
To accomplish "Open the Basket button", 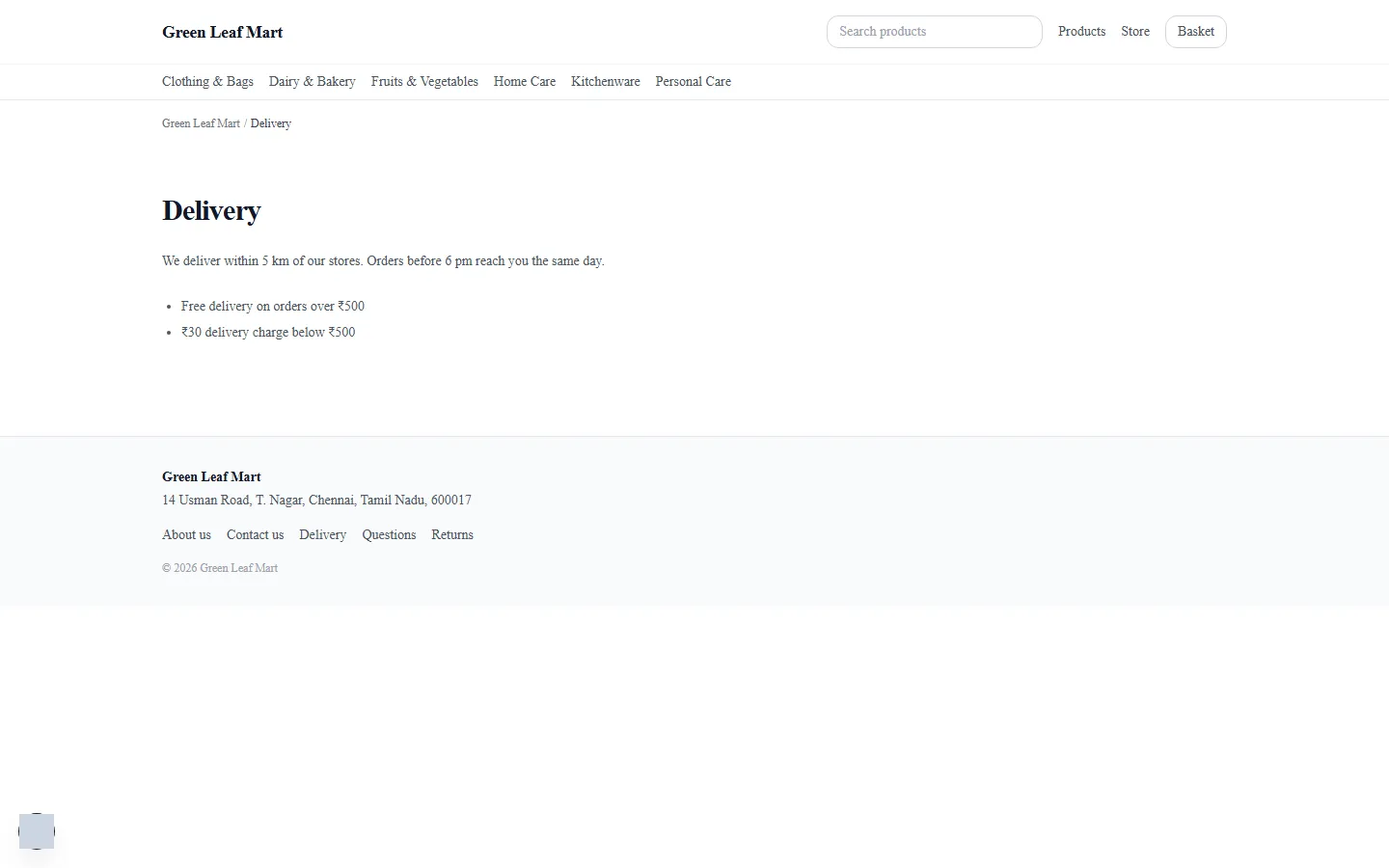I will [1195, 32].
